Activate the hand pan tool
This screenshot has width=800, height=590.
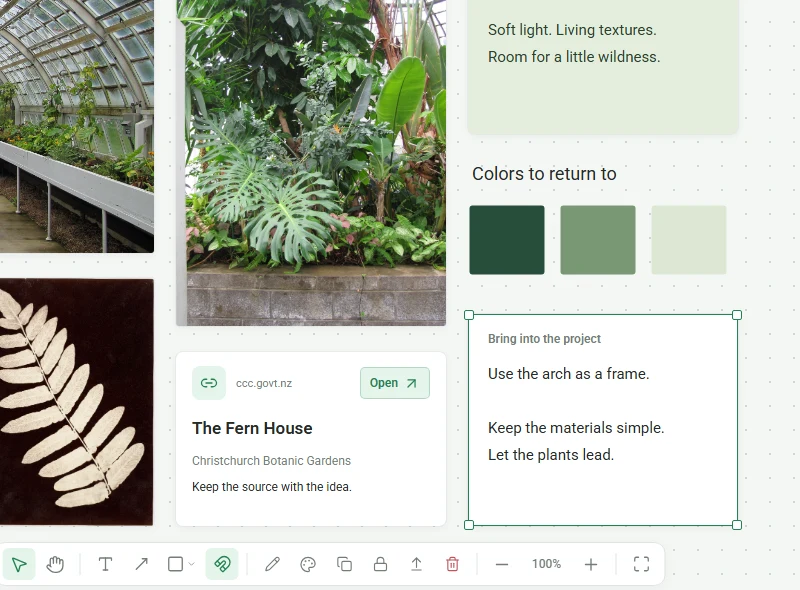coord(55,564)
